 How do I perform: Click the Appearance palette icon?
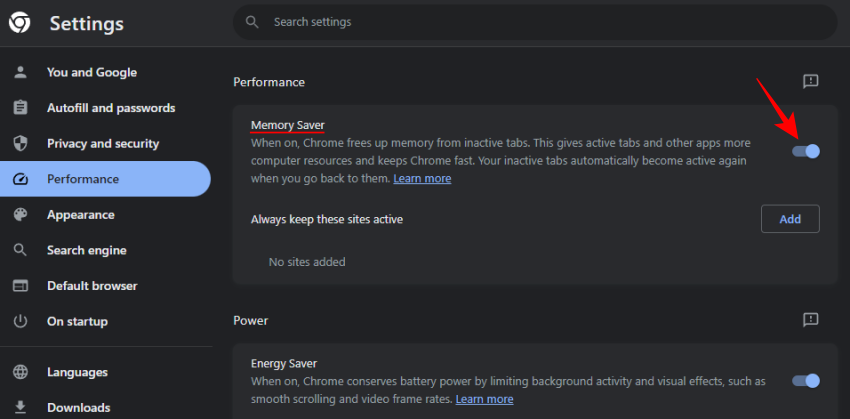click(20, 215)
